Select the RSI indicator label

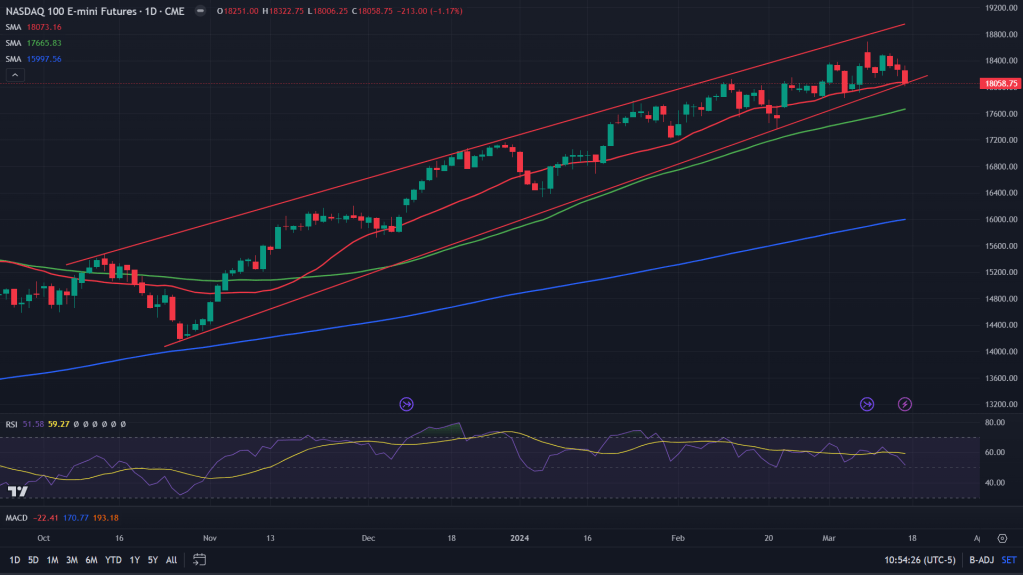[12, 424]
